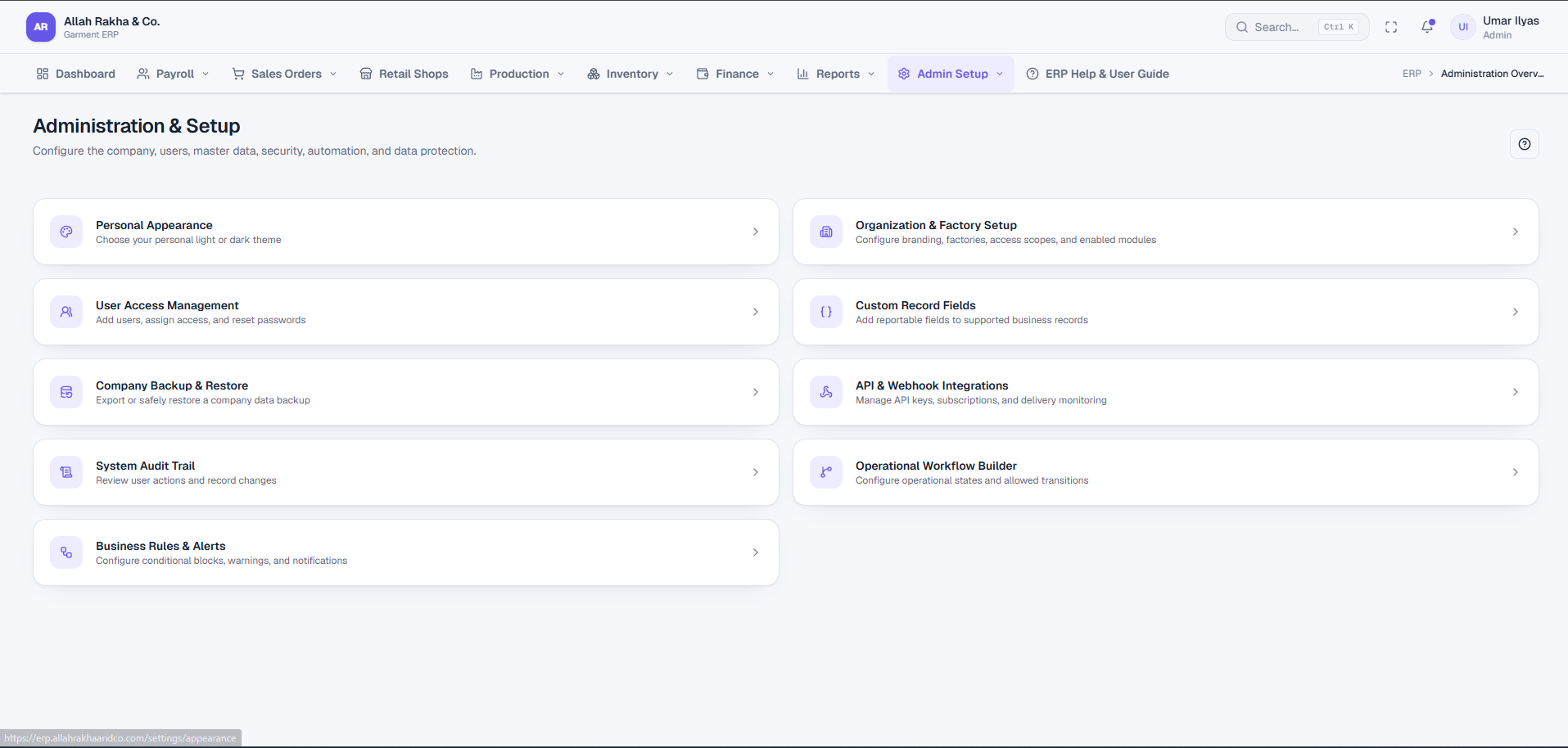This screenshot has width=1568, height=748.
Task: Expand the Finance dropdown arrow
Action: click(770, 74)
